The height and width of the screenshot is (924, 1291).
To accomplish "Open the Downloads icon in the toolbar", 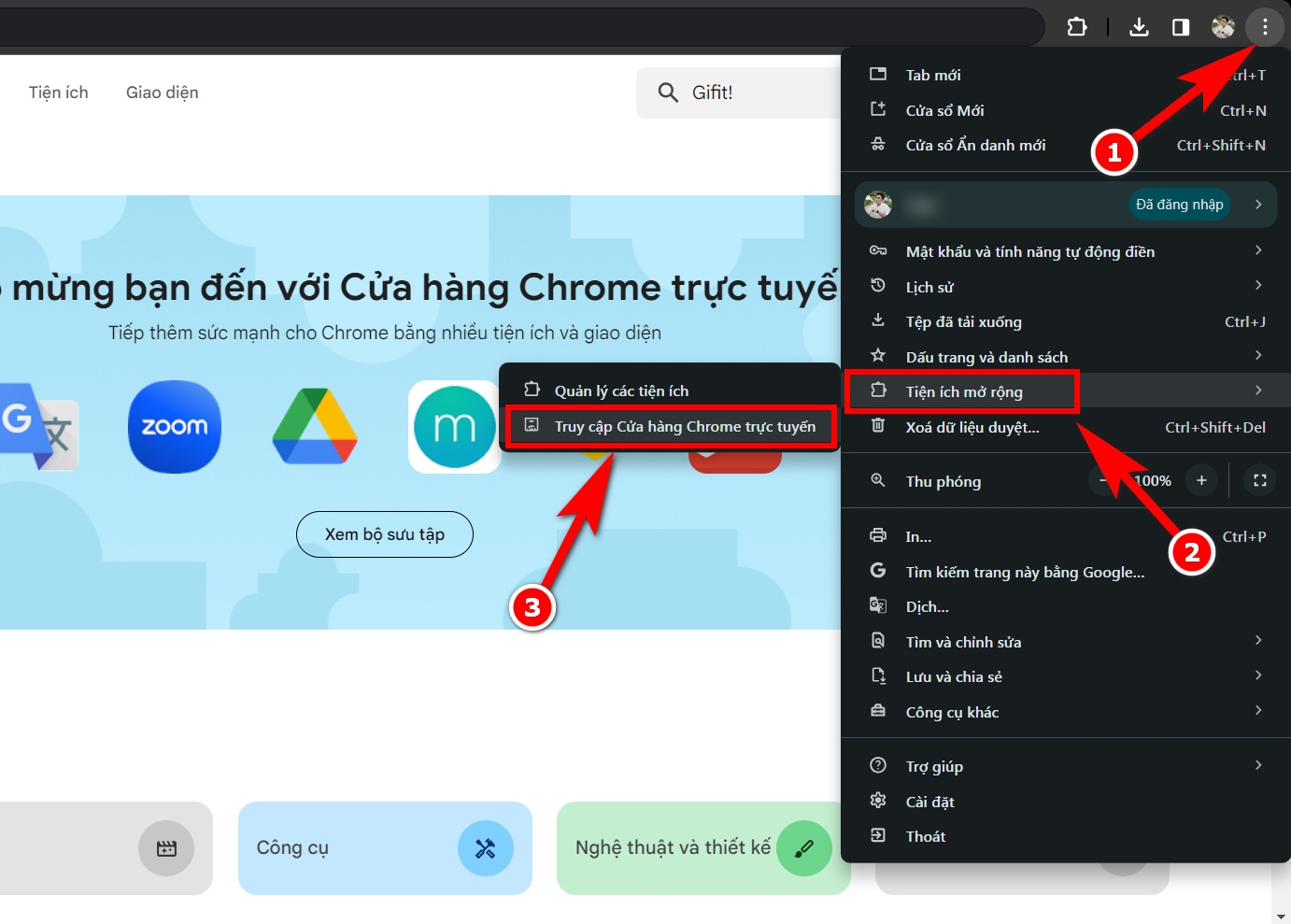I will 1139,26.
